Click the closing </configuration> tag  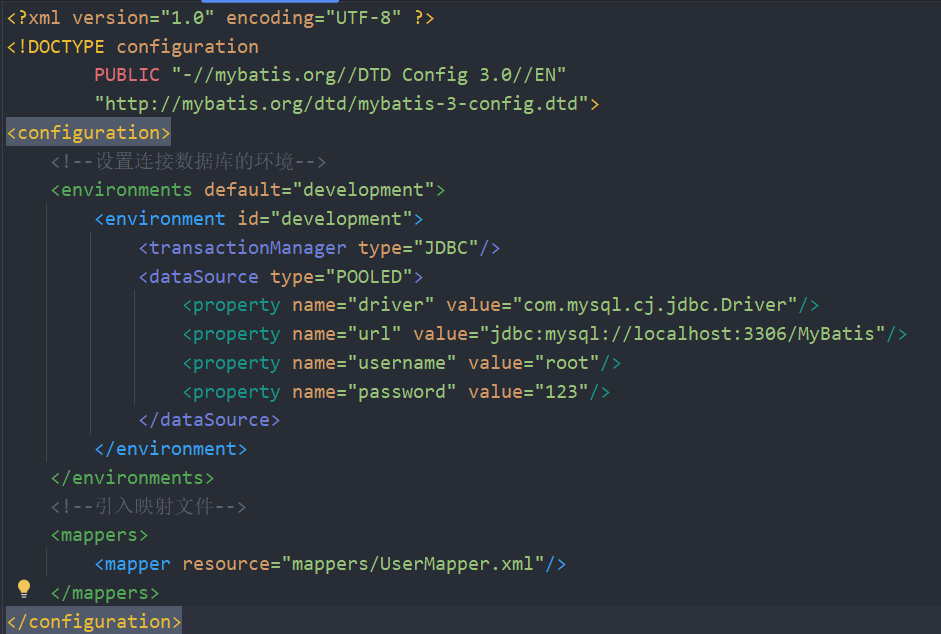pyautogui.click(x=94, y=621)
